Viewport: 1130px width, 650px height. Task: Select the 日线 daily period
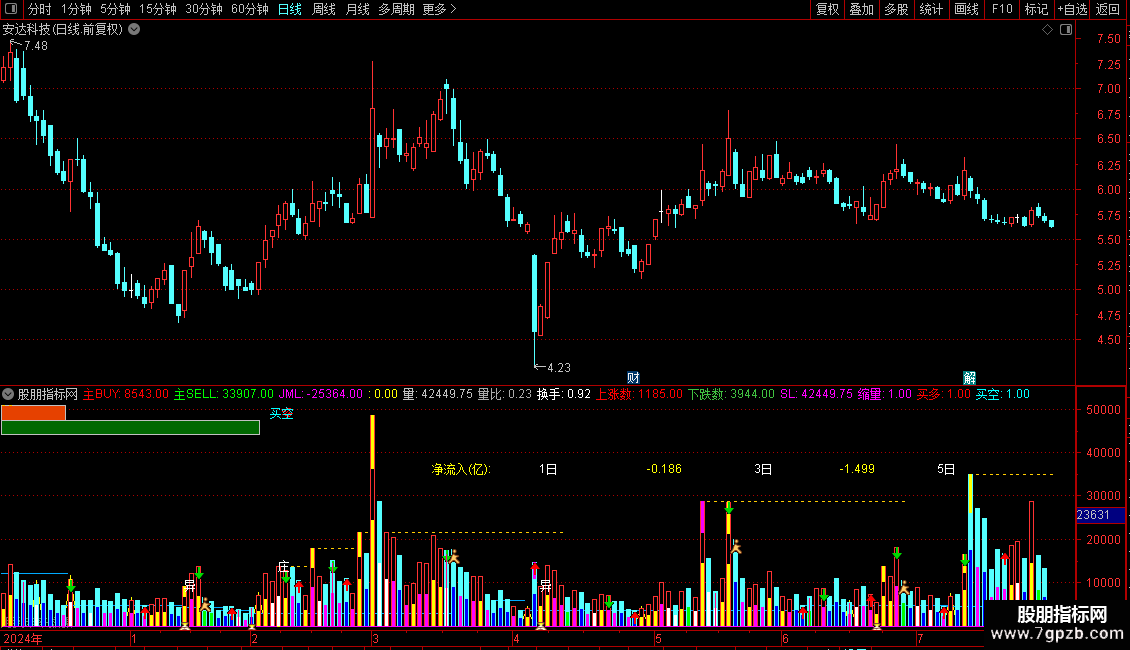click(x=290, y=9)
